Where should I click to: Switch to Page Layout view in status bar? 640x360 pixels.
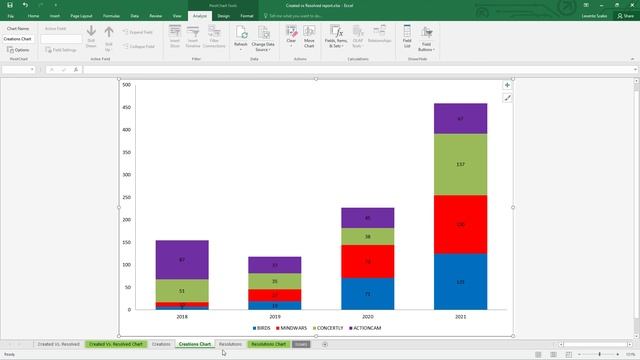[553, 355]
